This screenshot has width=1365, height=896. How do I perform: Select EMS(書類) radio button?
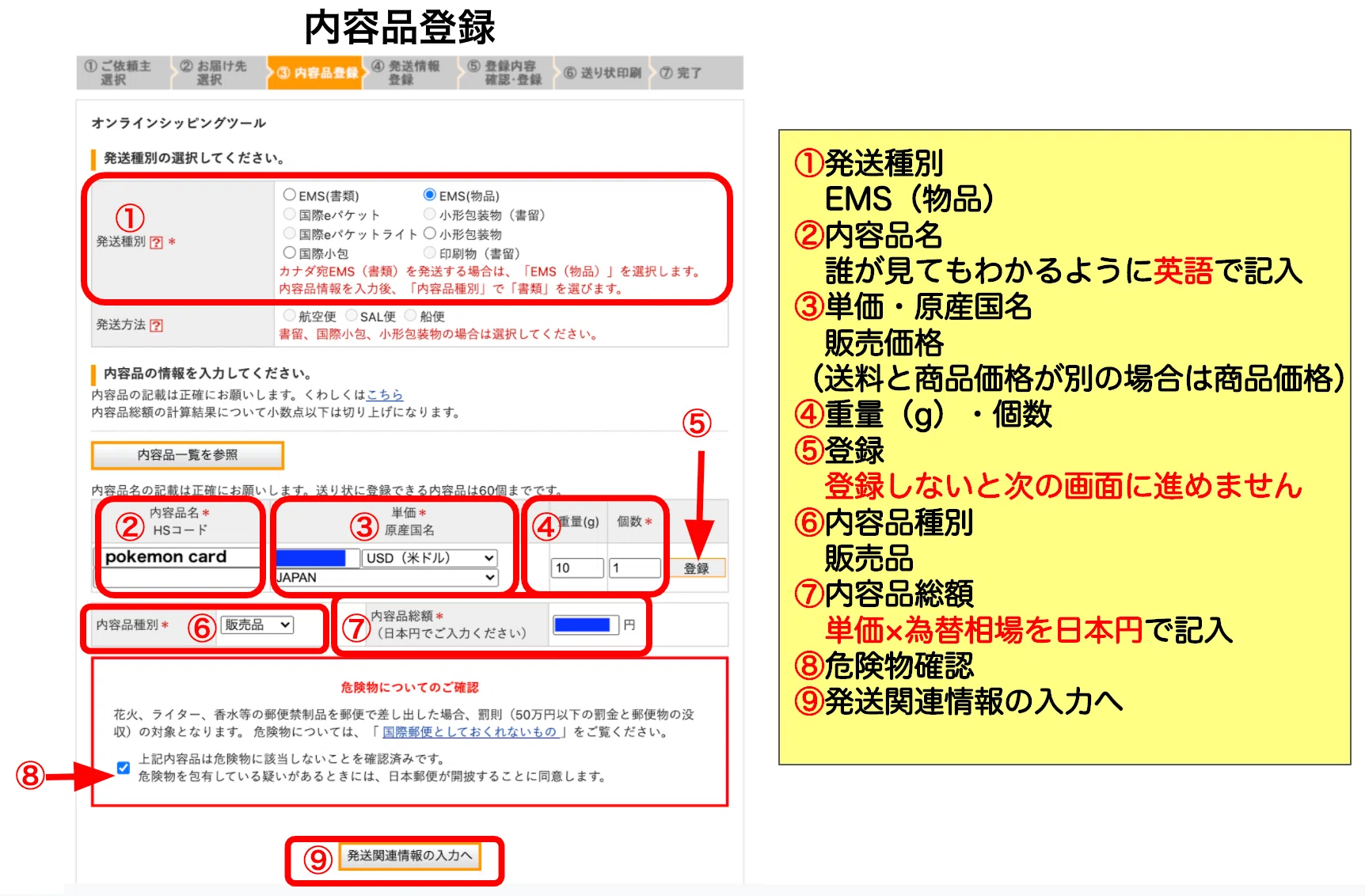[290, 195]
